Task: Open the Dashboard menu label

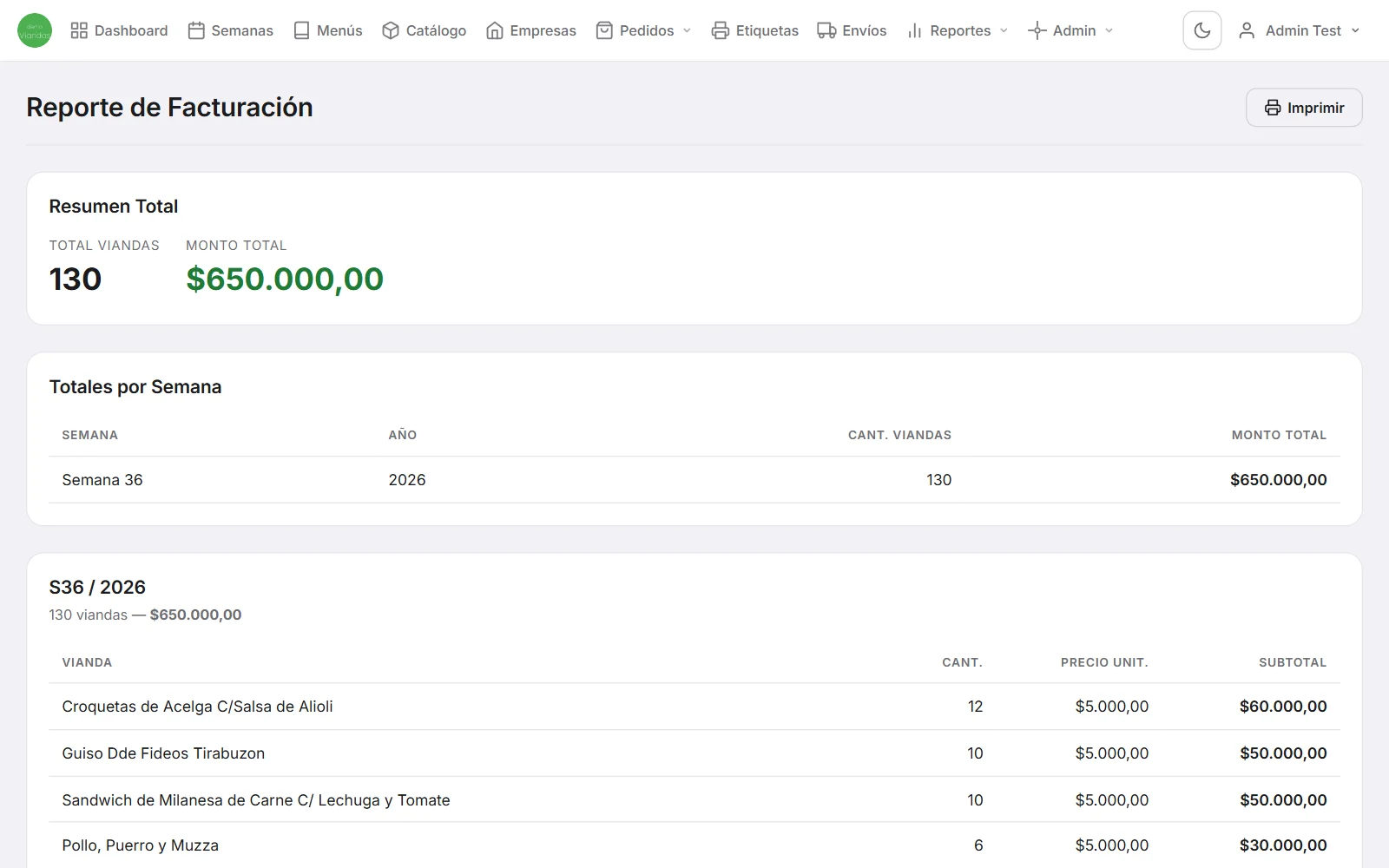Action: (131, 30)
